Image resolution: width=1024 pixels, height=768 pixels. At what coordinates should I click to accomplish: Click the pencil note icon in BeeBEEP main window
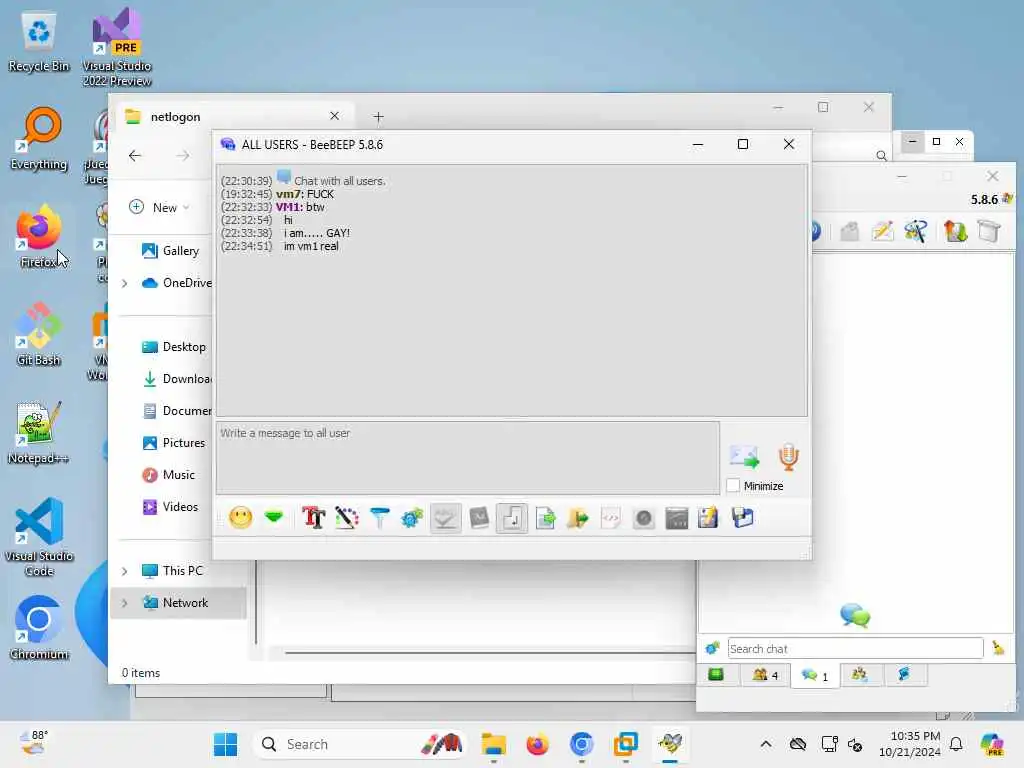coord(882,231)
